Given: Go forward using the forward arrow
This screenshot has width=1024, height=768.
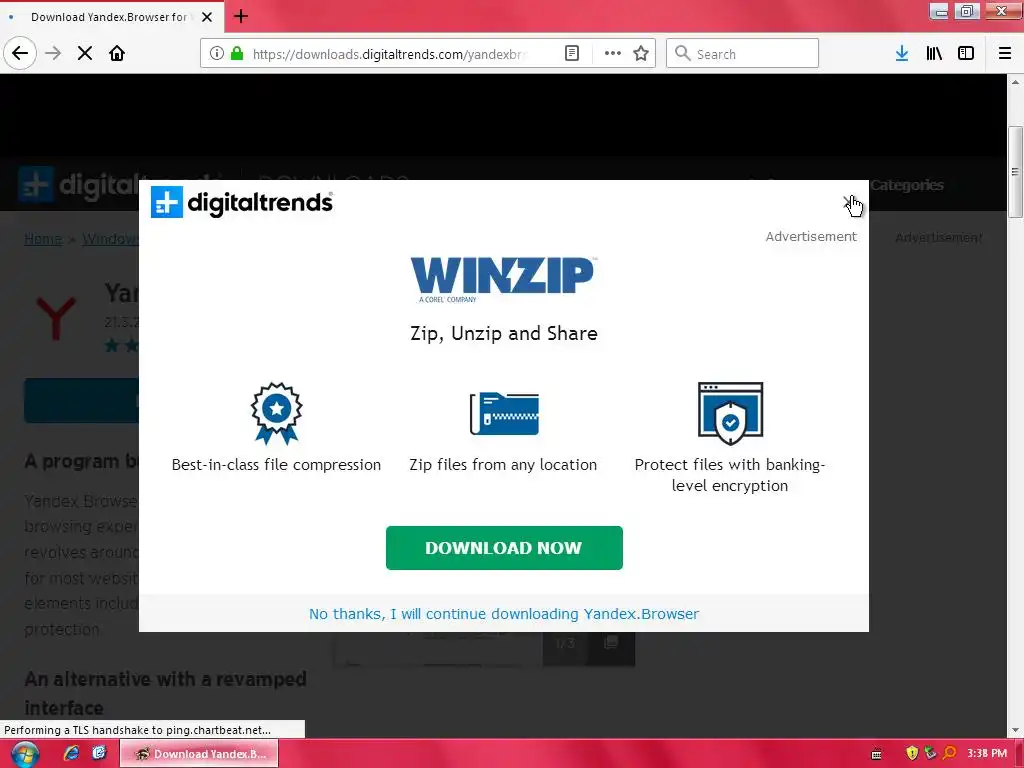Looking at the screenshot, I should pyautogui.click(x=53, y=54).
